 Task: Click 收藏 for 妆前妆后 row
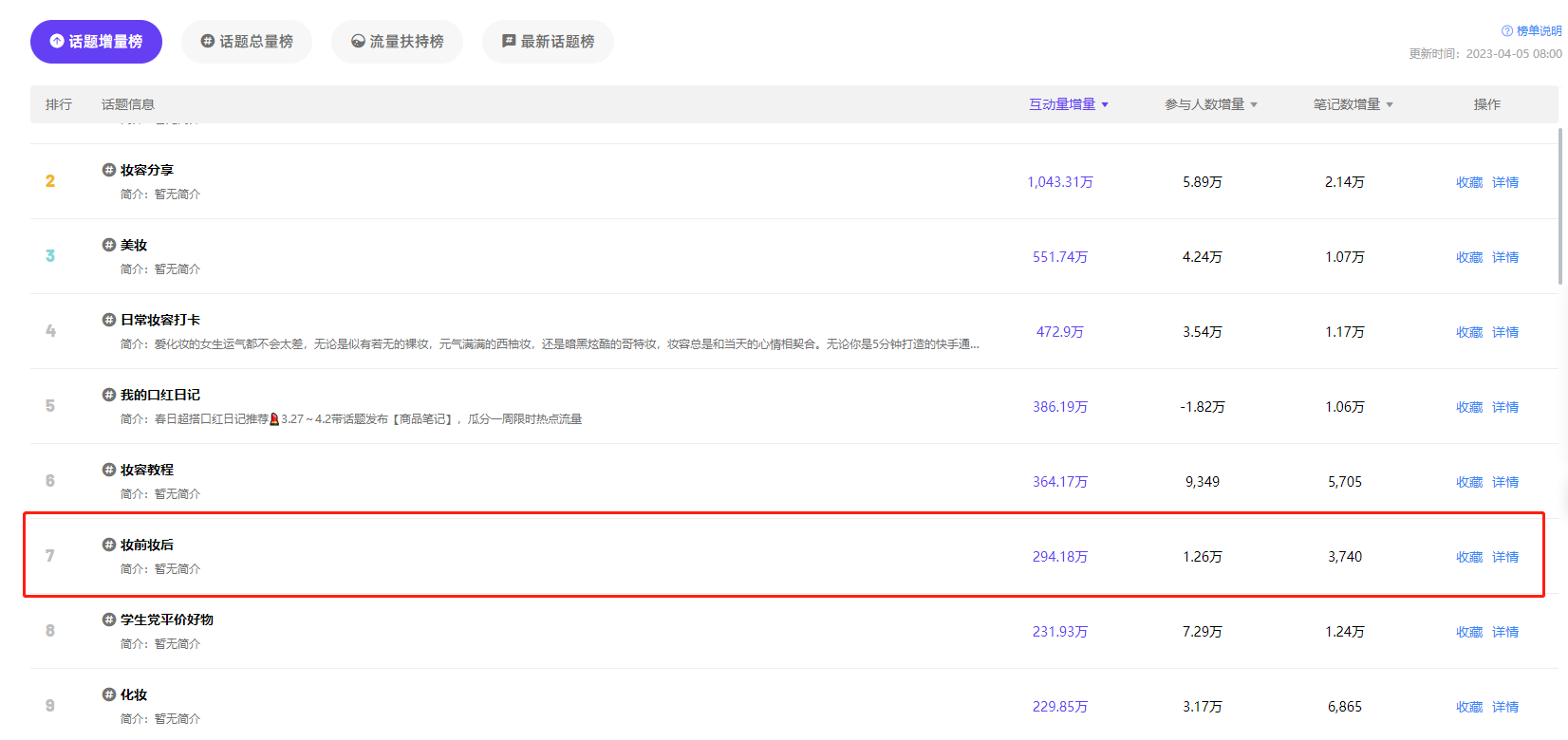pyautogui.click(x=1469, y=557)
